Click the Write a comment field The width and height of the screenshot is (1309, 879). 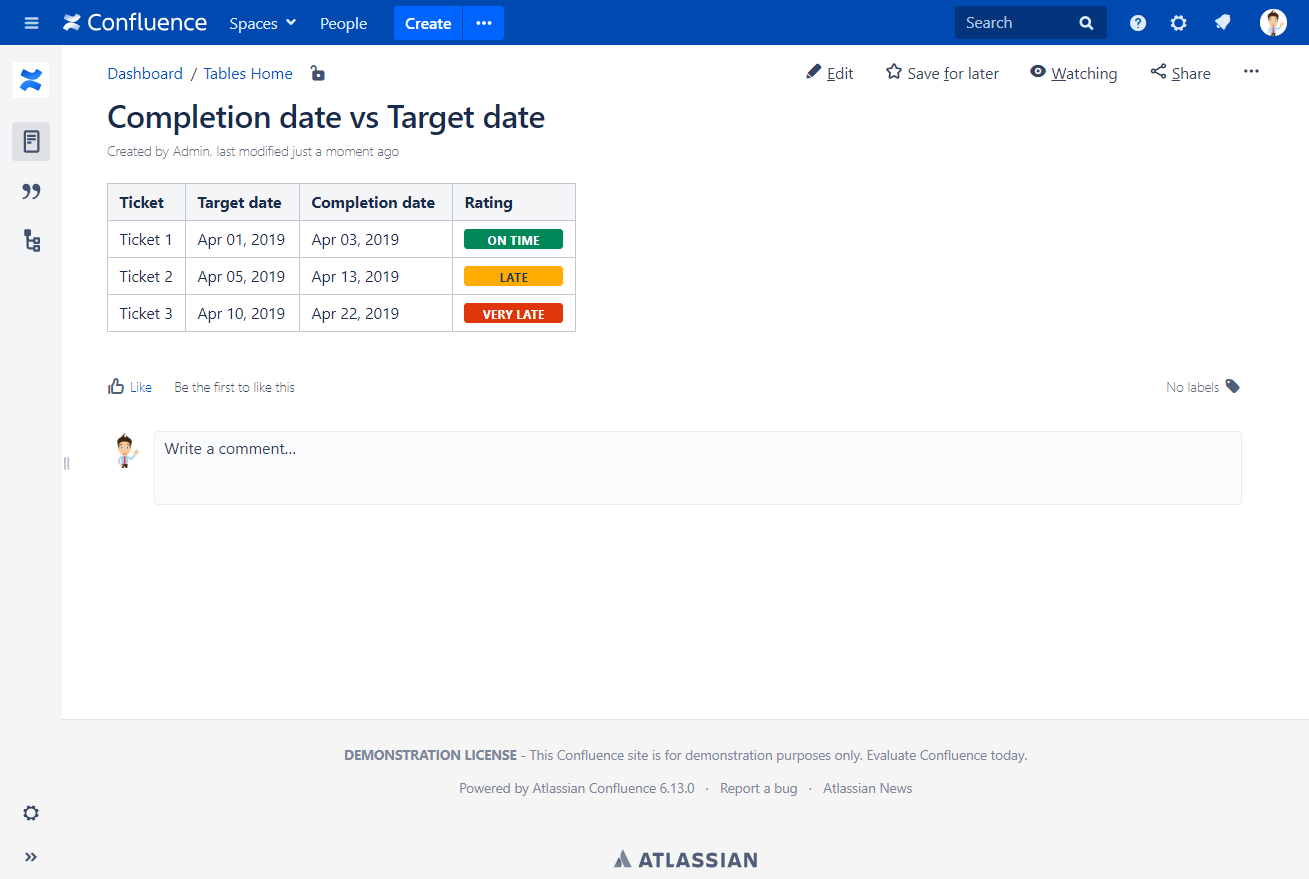click(x=697, y=467)
